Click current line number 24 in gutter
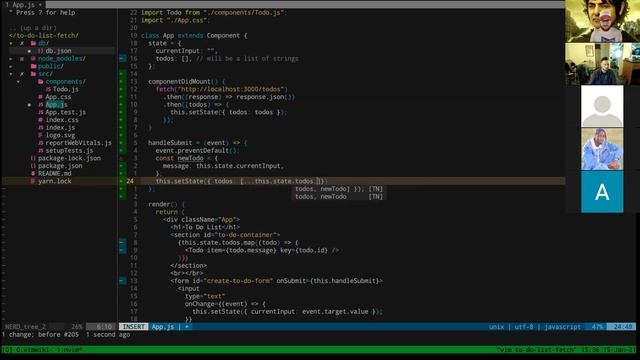This screenshot has height=360, width=640. pyautogui.click(x=130, y=181)
